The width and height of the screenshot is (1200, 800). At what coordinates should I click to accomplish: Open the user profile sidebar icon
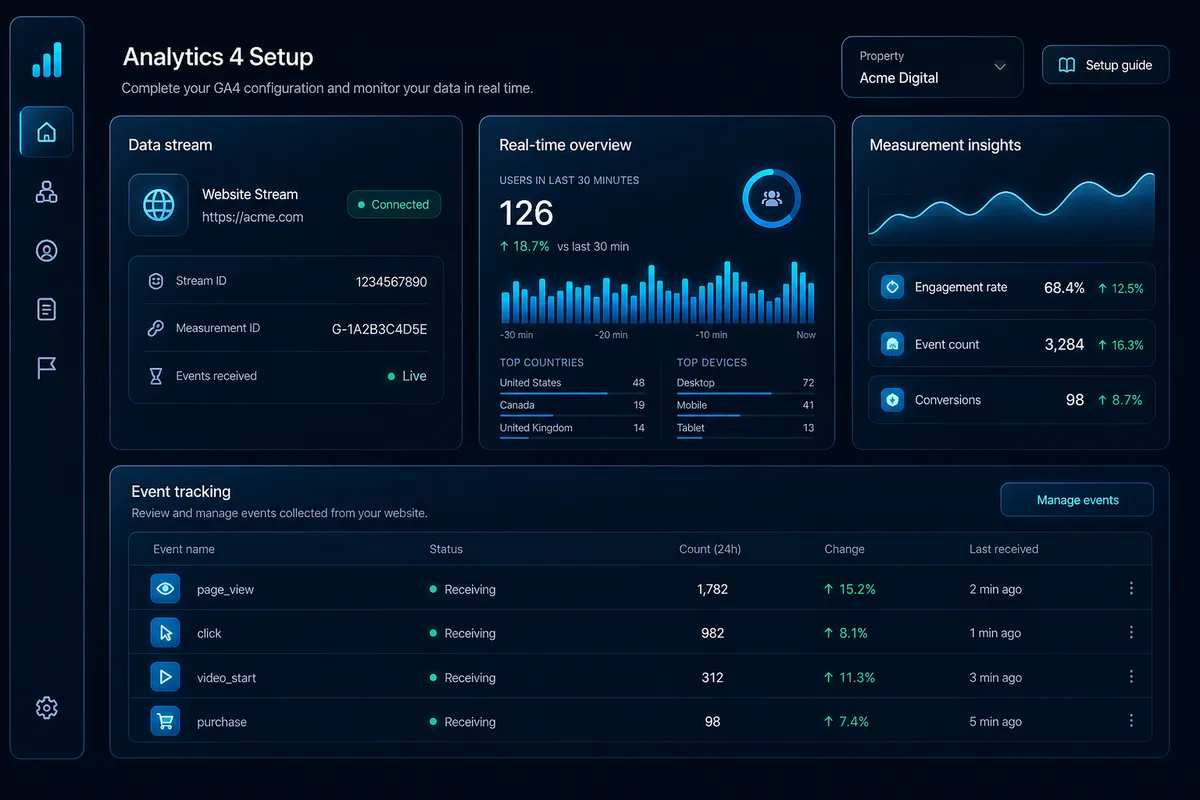pyautogui.click(x=46, y=251)
